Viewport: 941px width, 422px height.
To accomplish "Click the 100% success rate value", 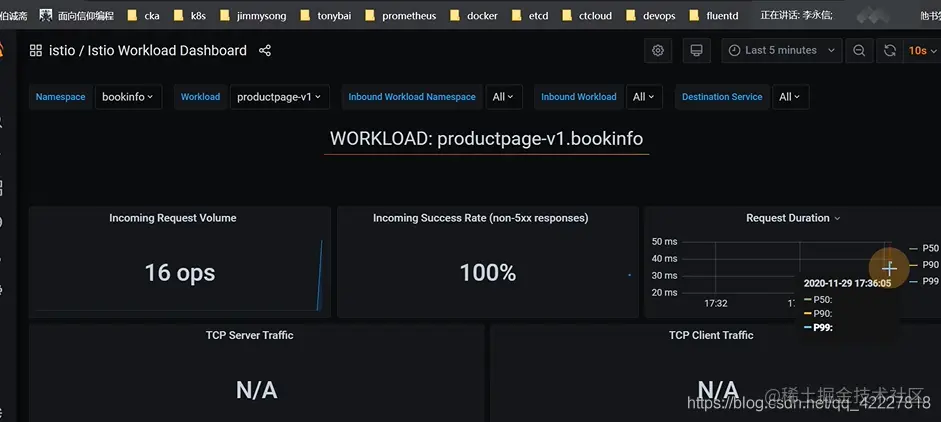I will pos(488,273).
